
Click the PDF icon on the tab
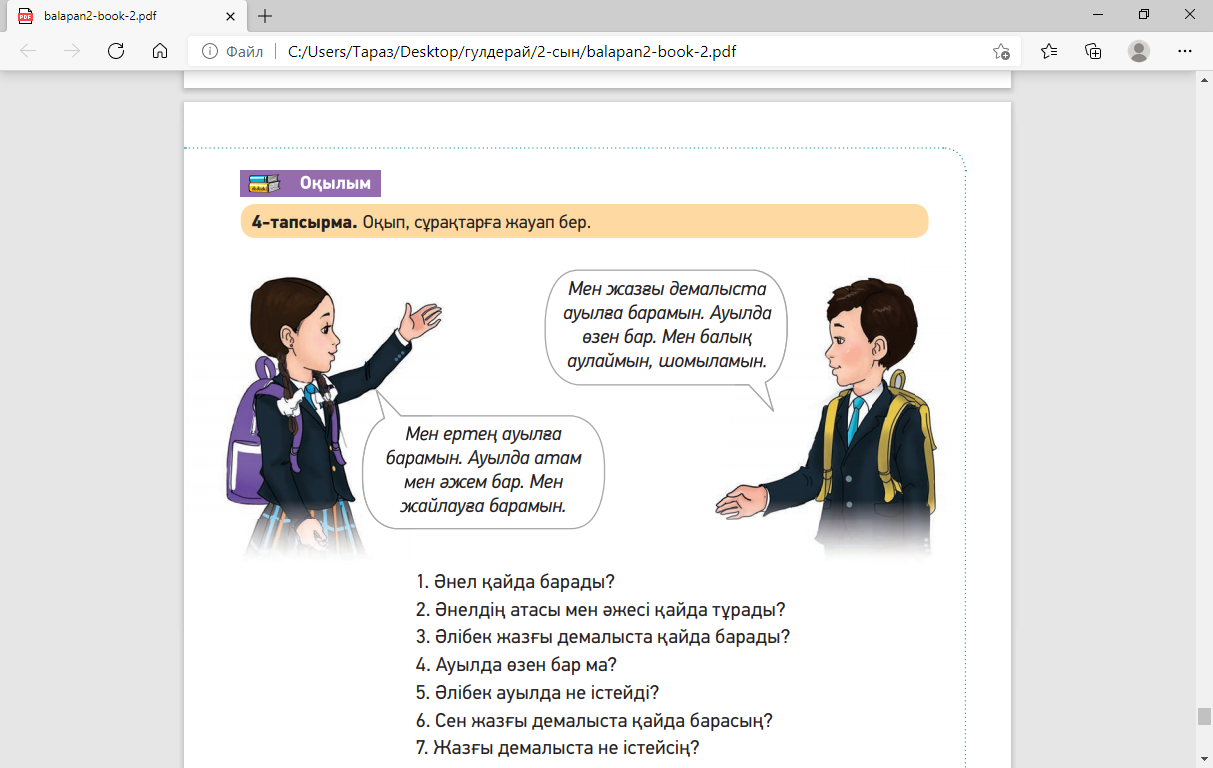[25, 16]
